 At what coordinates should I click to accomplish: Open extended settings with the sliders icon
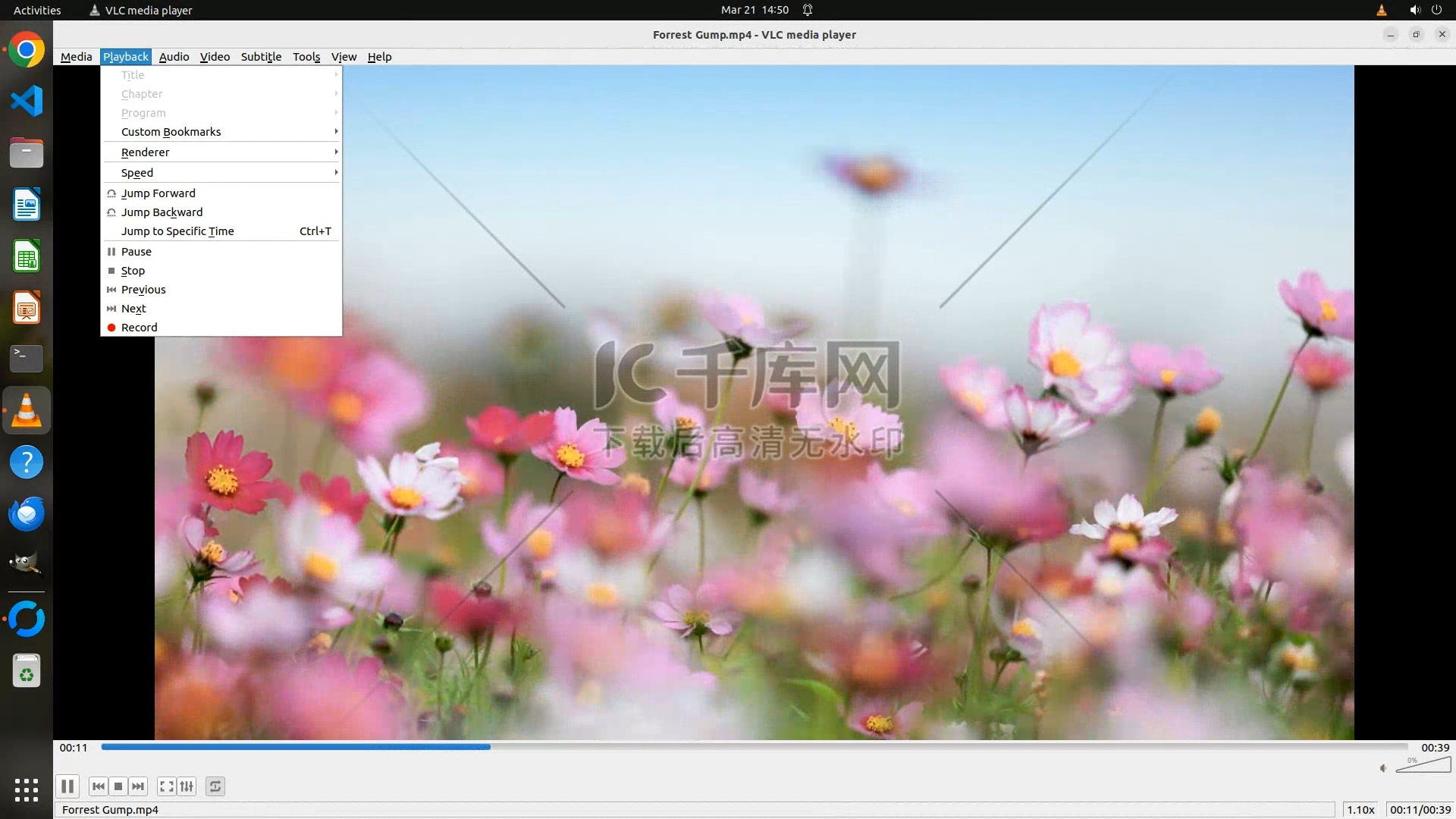click(187, 786)
